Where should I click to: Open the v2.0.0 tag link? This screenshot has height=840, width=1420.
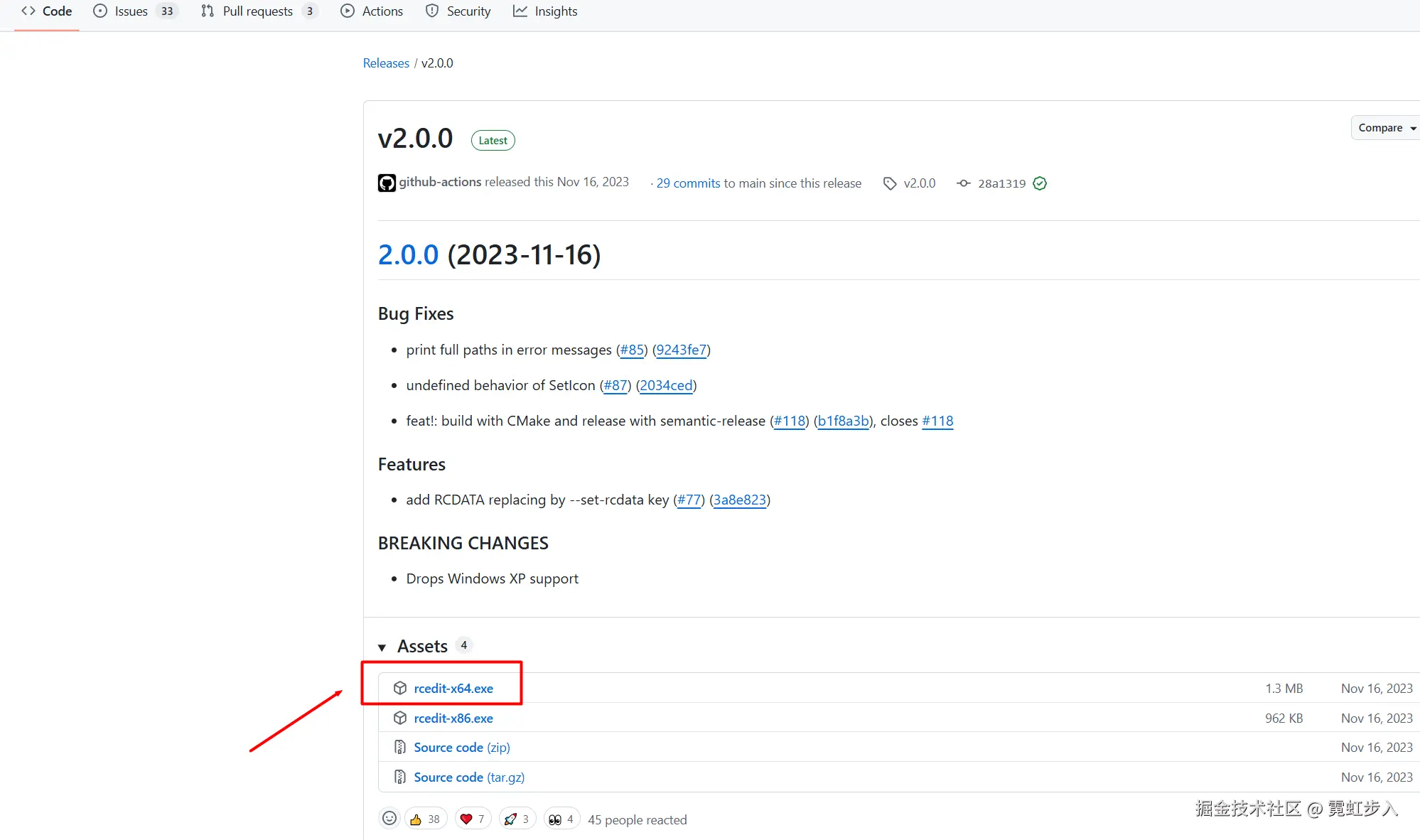point(920,183)
